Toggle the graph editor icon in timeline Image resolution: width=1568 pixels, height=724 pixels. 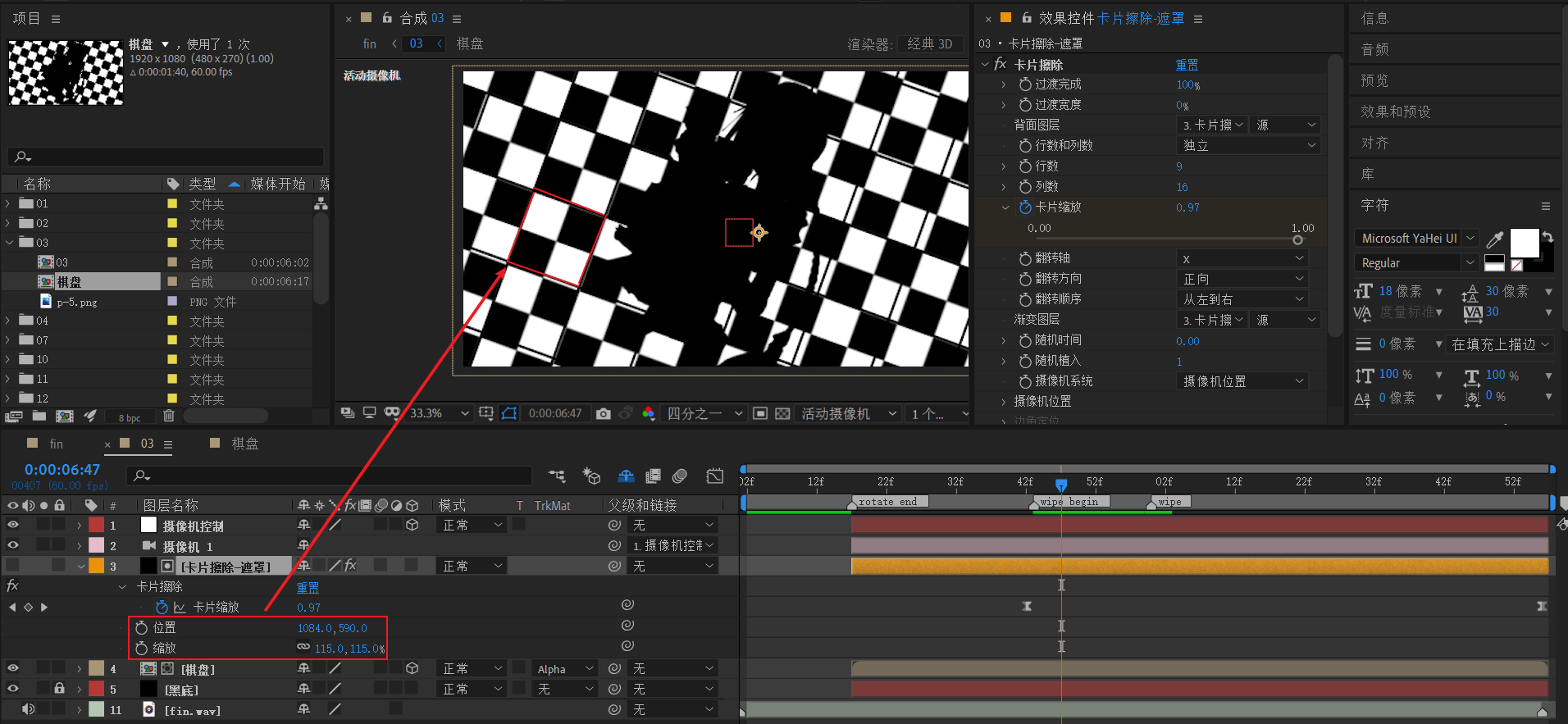[715, 476]
